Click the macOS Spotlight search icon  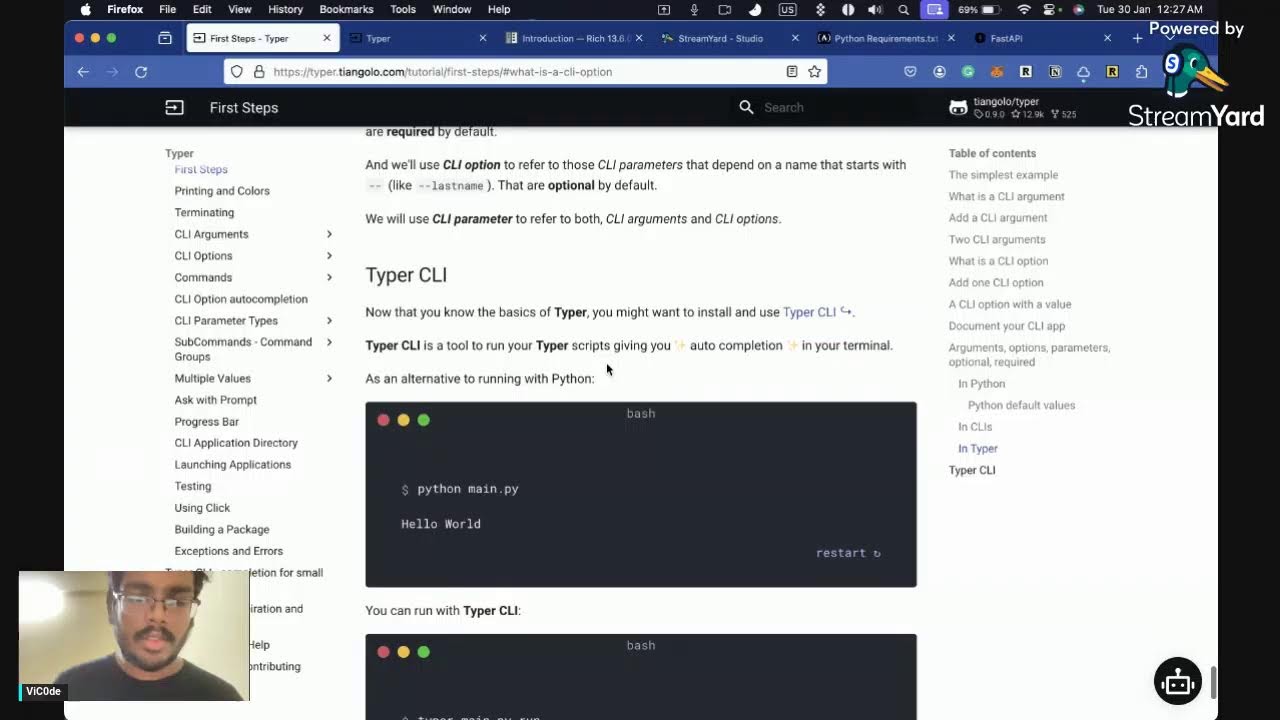tap(903, 10)
